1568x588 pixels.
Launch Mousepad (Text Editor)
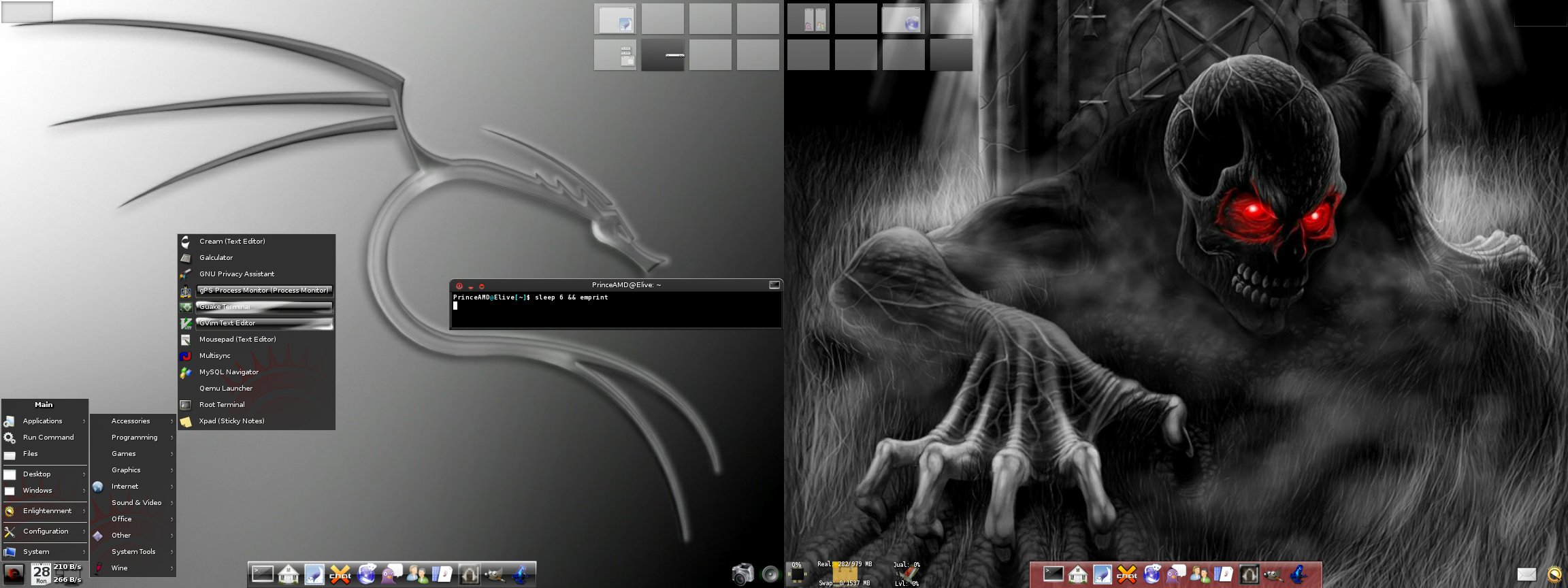257,340
